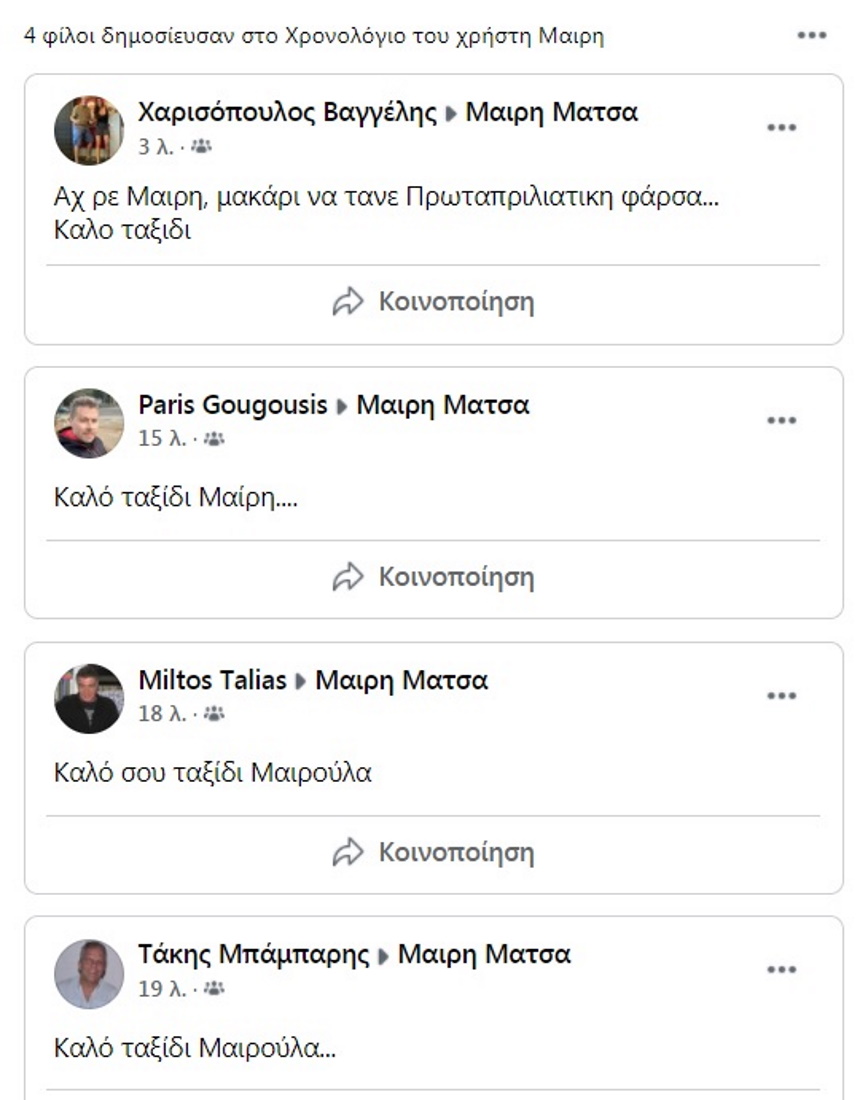860x1100 pixels.
Task: View Τάκης Μπάμπαρης profile photo
Action: [89, 973]
